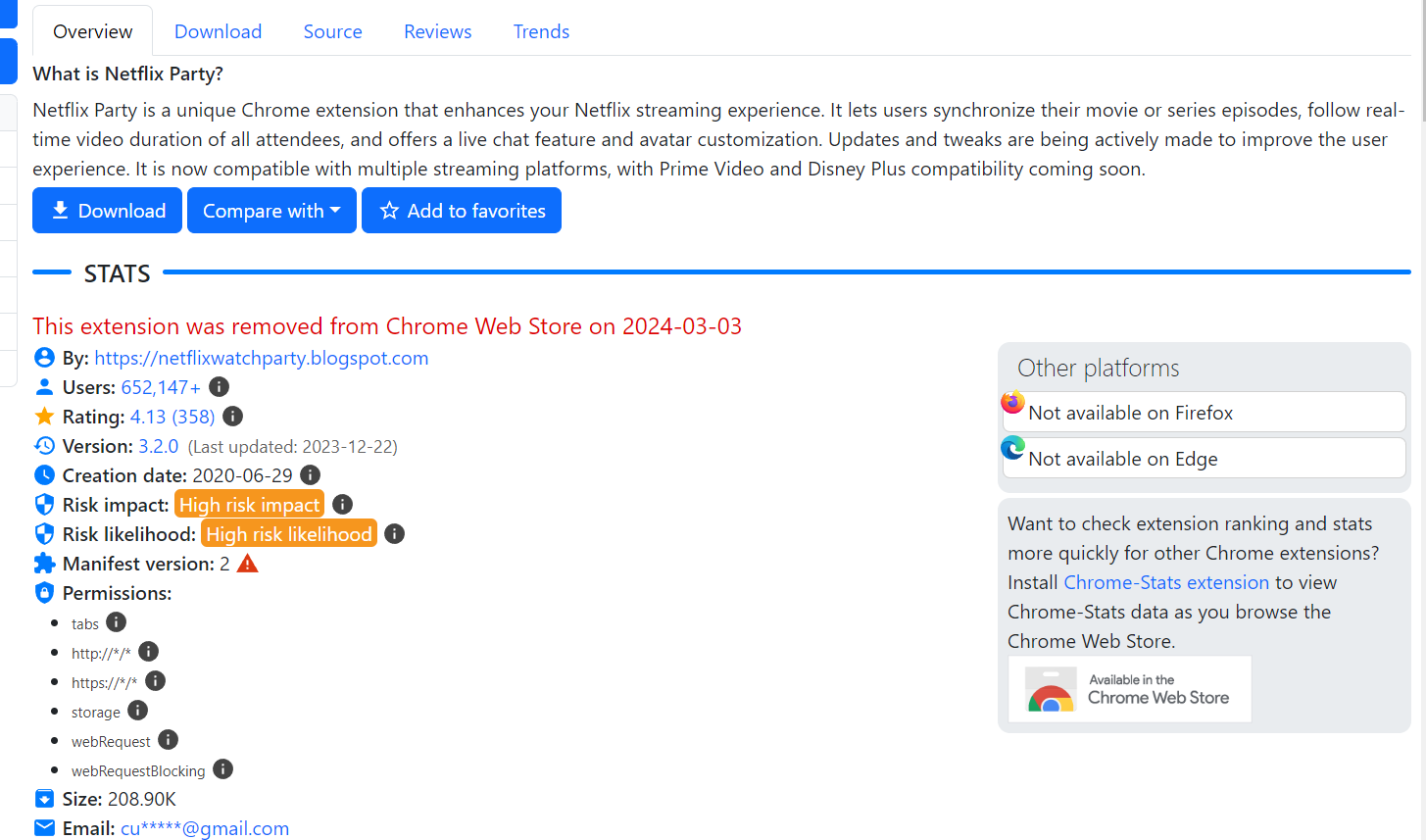
Task: Click the removed from Chrome Web Store notice
Action: click(x=387, y=326)
